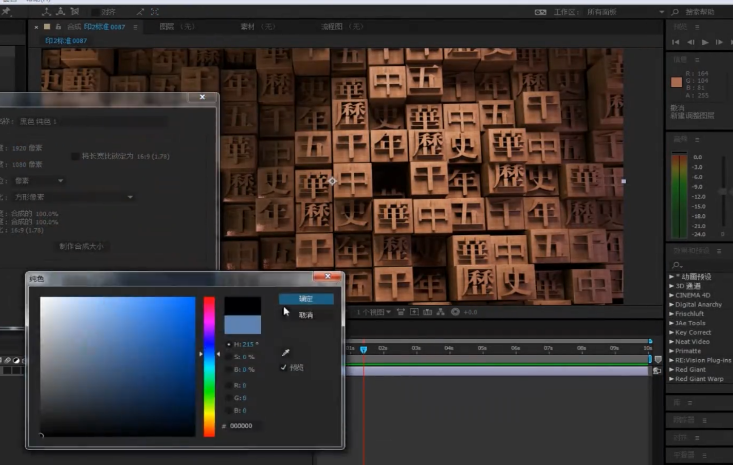This screenshot has width=733, height=465.
Task: Jump to first frame in Preview panel
Action: click(677, 42)
